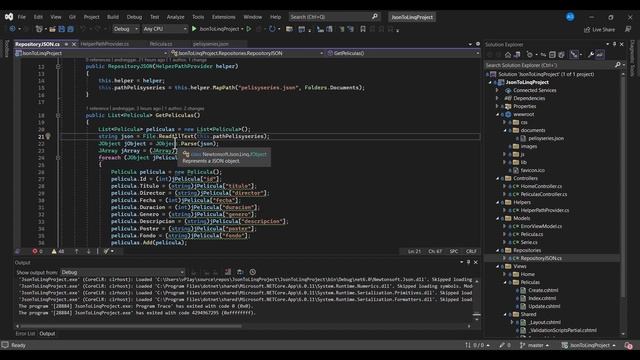This screenshot has height=360, width=640.
Task: Click the Home icon in Solution Explorer
Action: coord(508,55)
